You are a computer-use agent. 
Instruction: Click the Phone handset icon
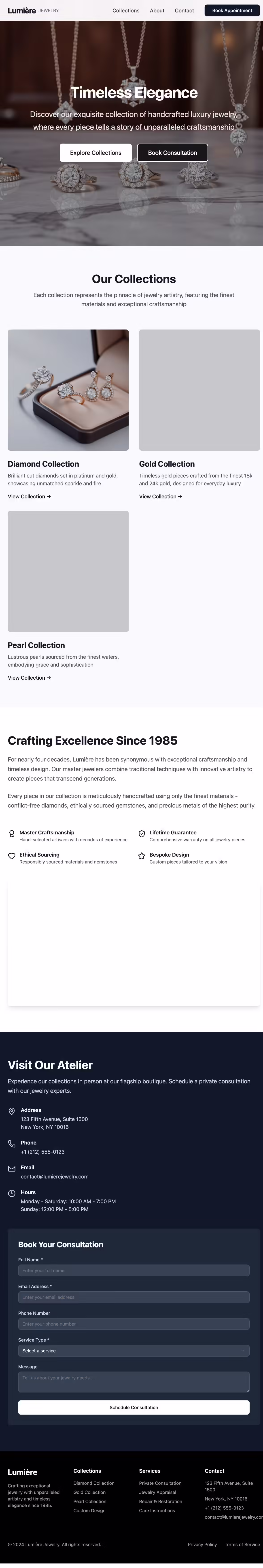(12, 1144)
